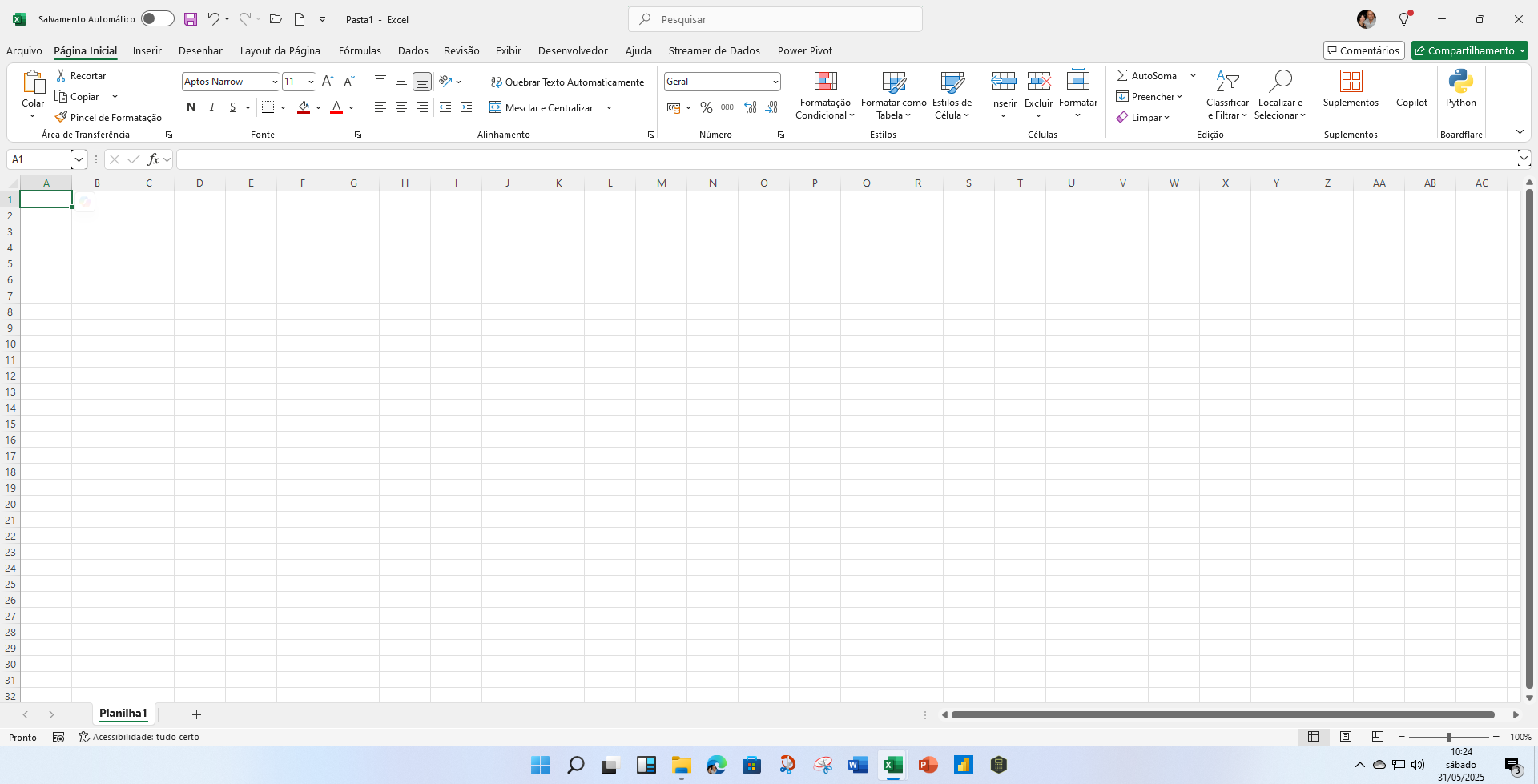Open the Geral number format dropdown
The width and height of the screenshot is (1538, 784).
click(x=775, y=82)
